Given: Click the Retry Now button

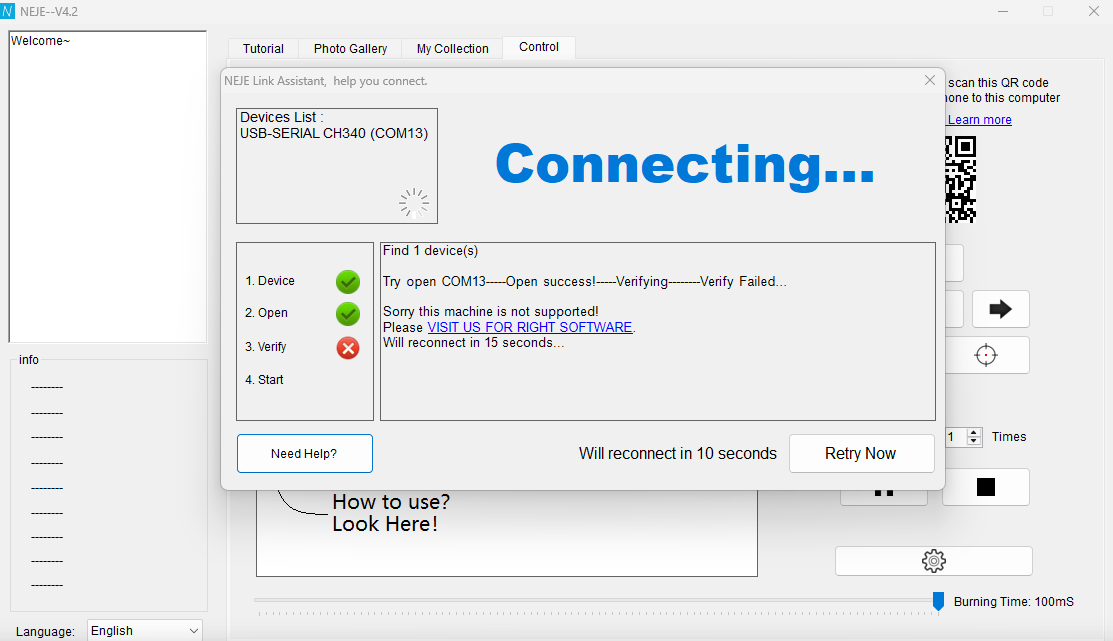Looking at the screenshot, I should tap(860, 453).
